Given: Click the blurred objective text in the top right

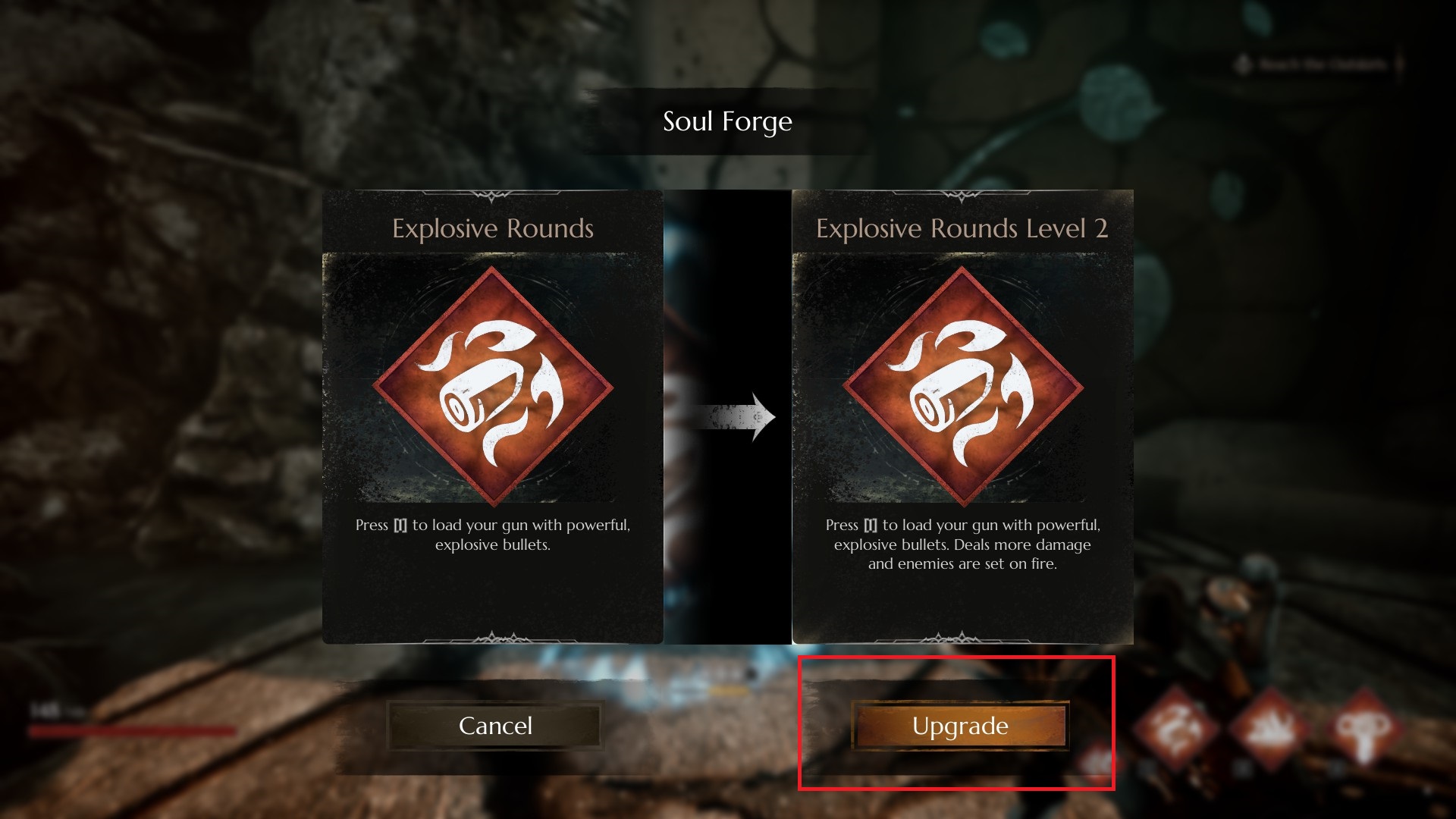Looking at the screenshot, I should [1323, 64].
